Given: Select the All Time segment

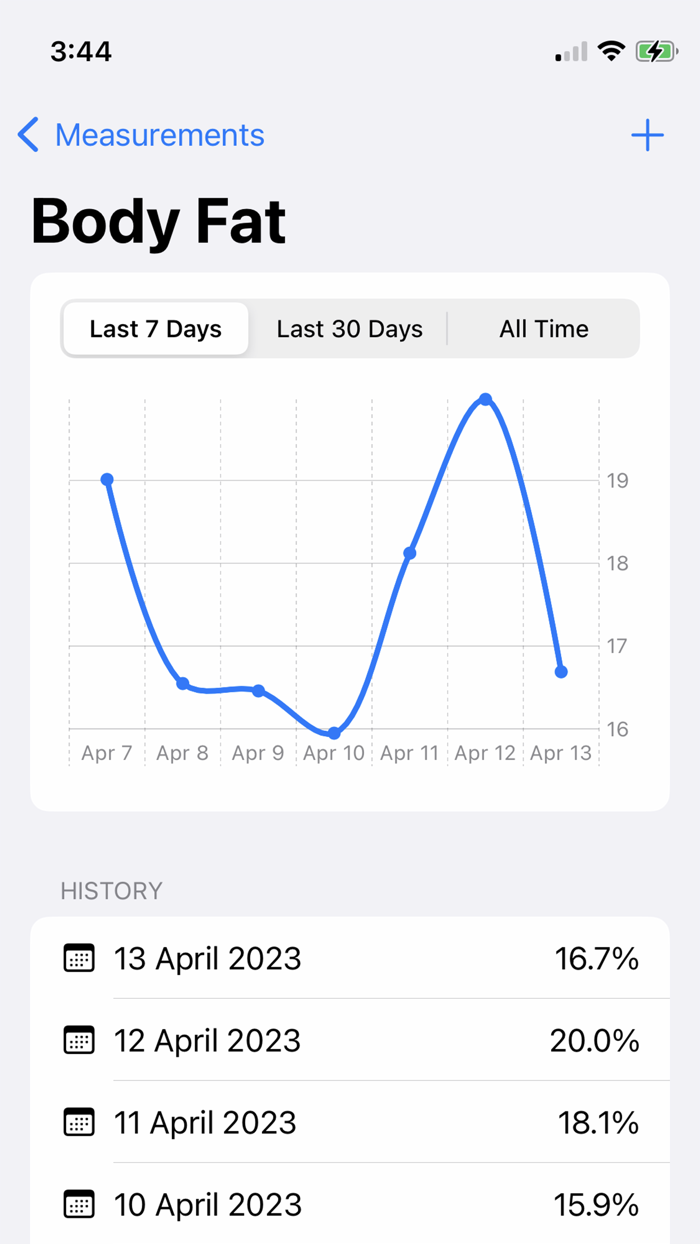Looking at the screenshot, I should (x=544, y=328).
